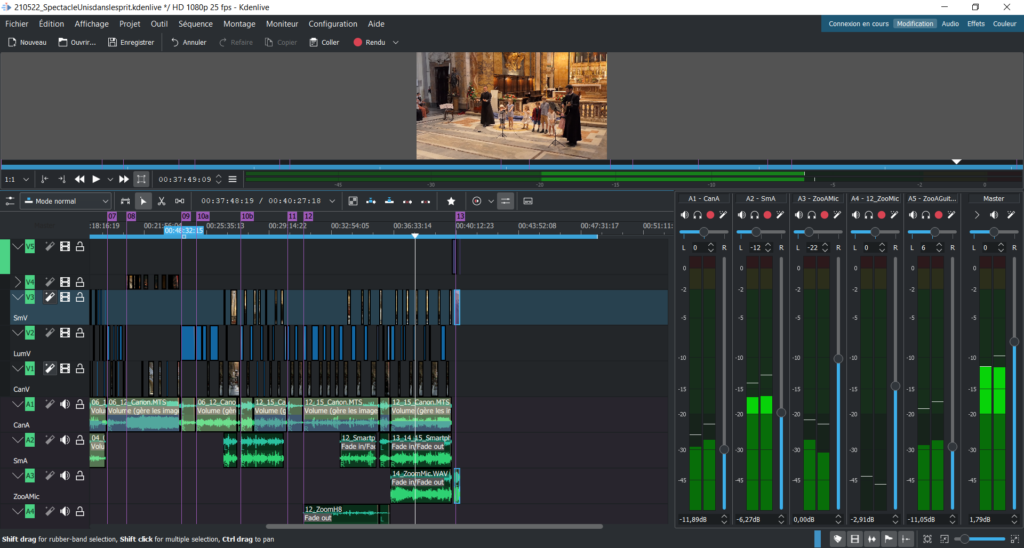Open effects wand for A4 mixer channel
This screenshot has width=1024, height=548.
point(894,215)
